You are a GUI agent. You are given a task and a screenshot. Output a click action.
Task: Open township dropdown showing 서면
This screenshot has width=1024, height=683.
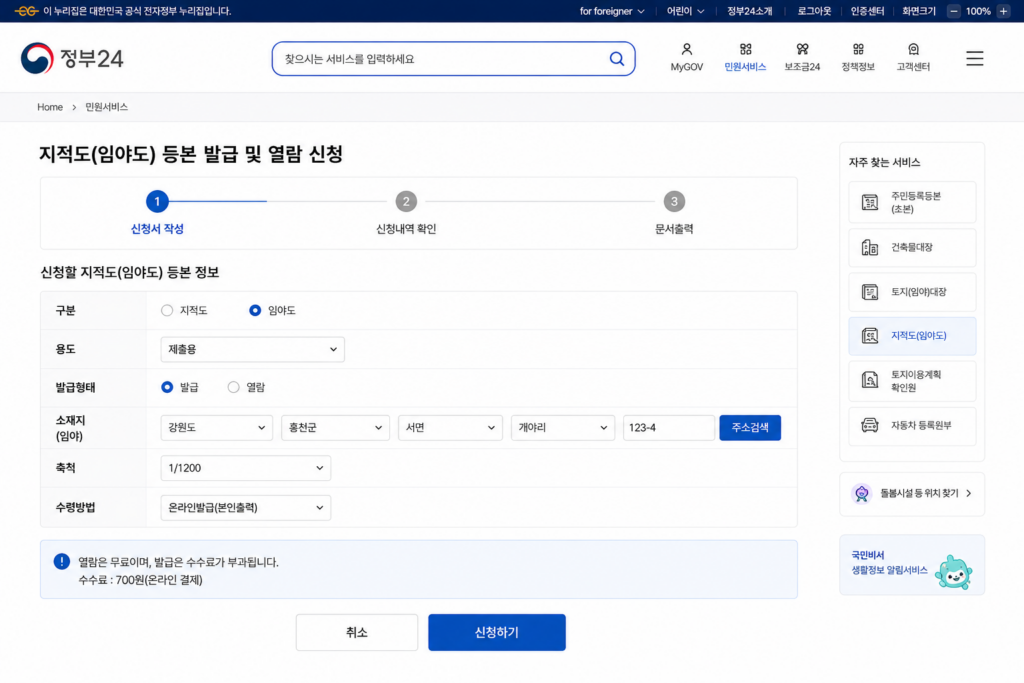tap(450, 428)
